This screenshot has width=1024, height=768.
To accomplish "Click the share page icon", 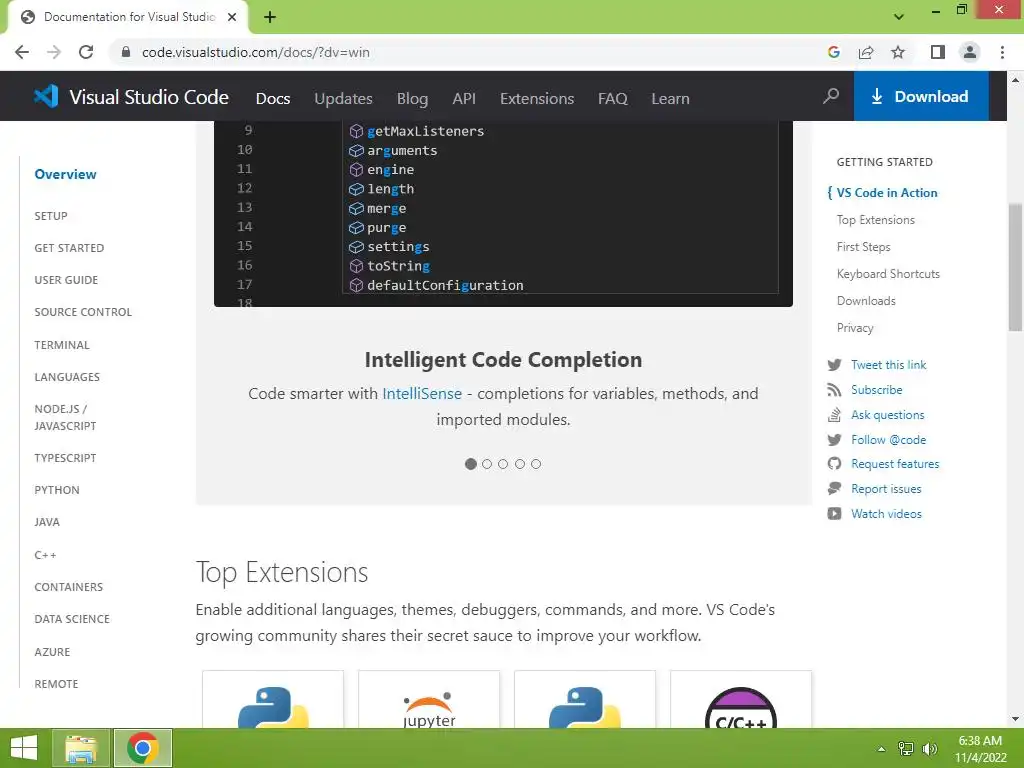I will (x=866, y=52).
